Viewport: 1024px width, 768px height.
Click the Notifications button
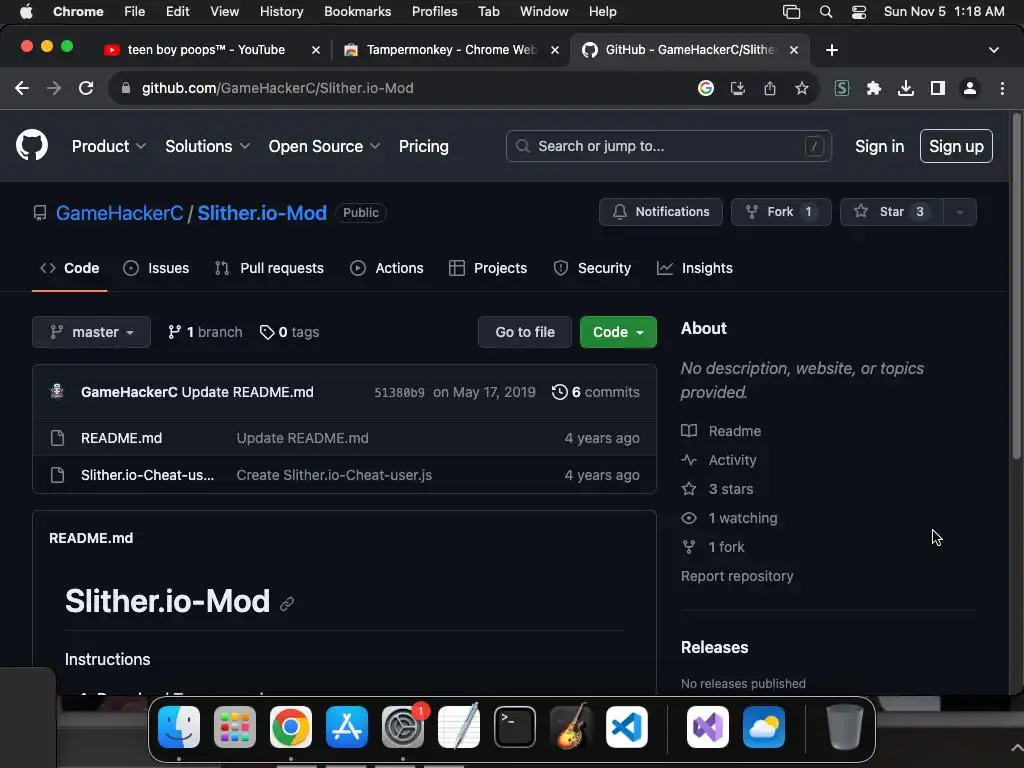[x=660, y=212]
